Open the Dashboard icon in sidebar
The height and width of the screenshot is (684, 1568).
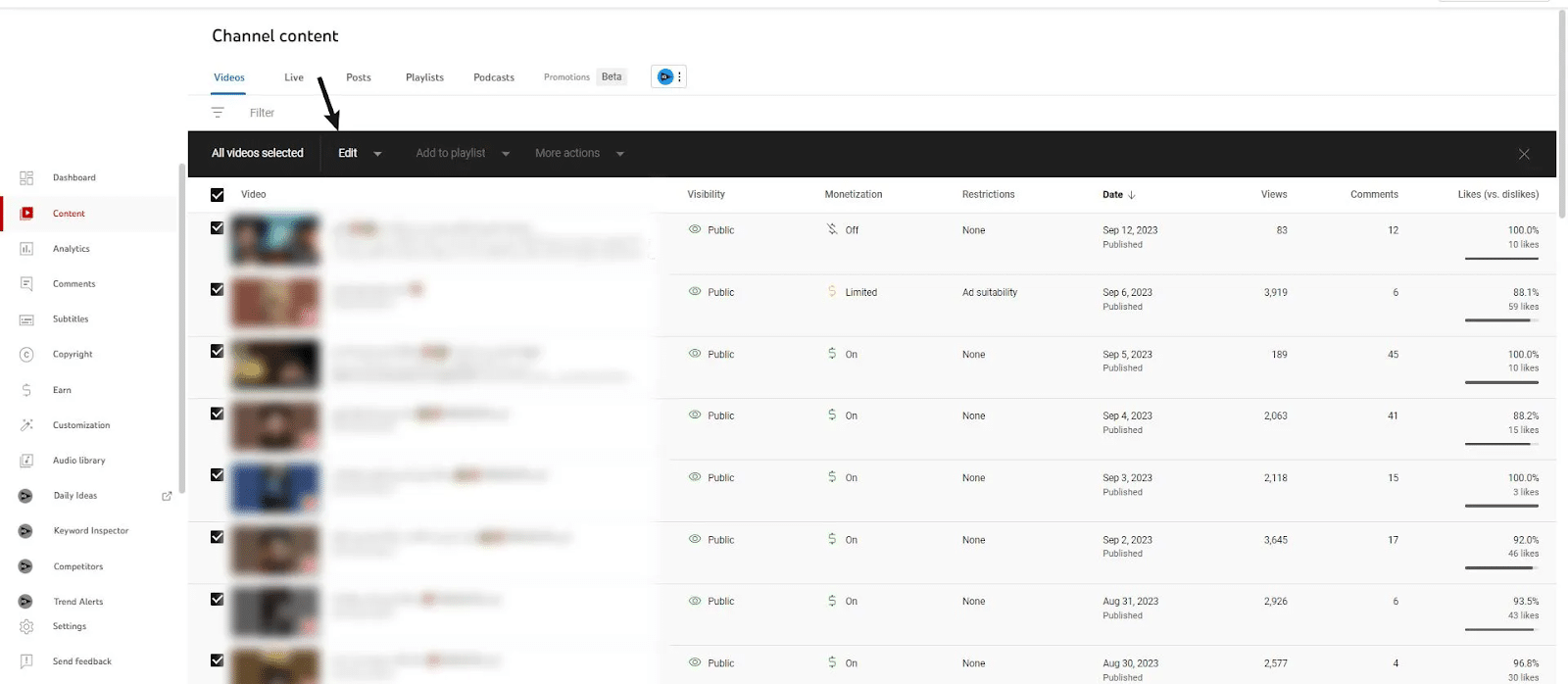coord(26,177)
